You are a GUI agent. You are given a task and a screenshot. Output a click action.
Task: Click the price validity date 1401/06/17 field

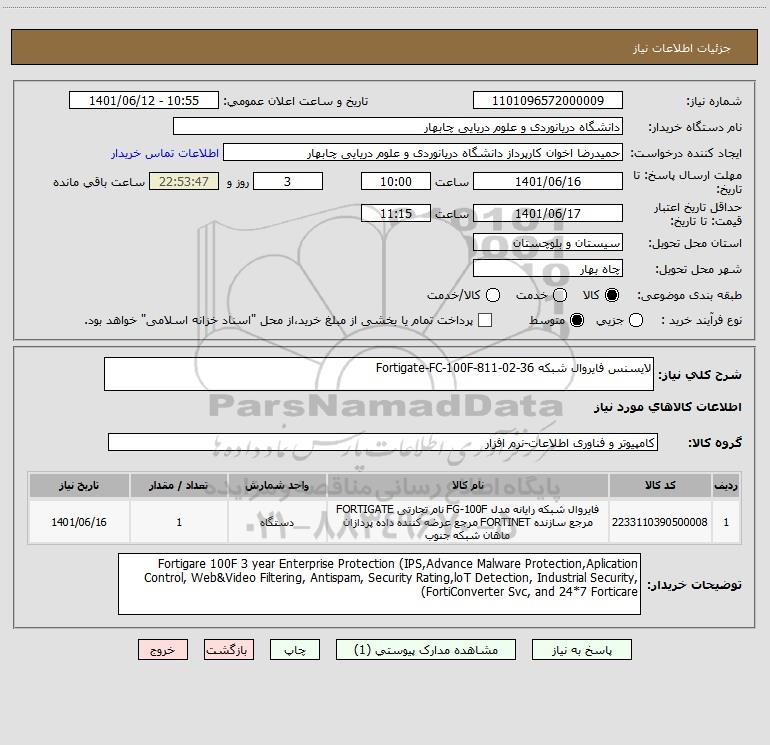point(548,213)
